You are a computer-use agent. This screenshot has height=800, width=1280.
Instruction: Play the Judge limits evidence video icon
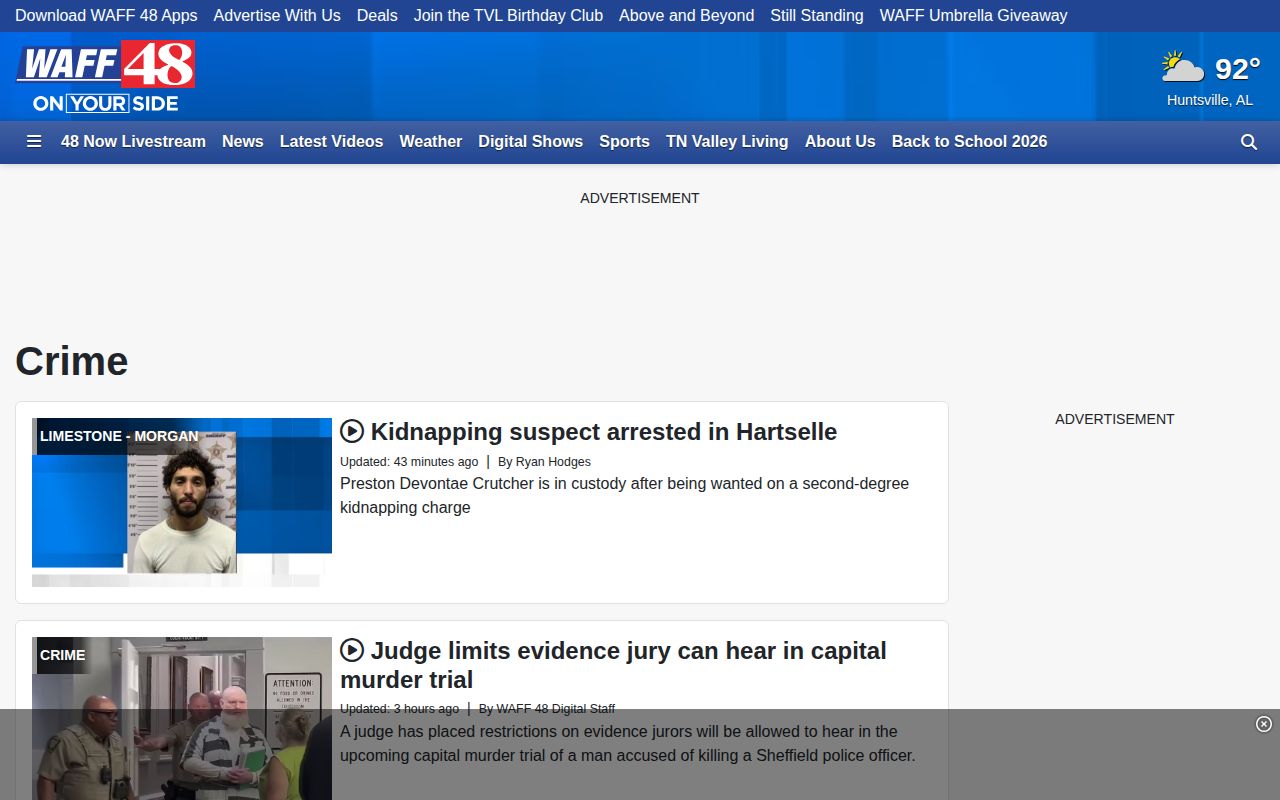pos(352,650)
